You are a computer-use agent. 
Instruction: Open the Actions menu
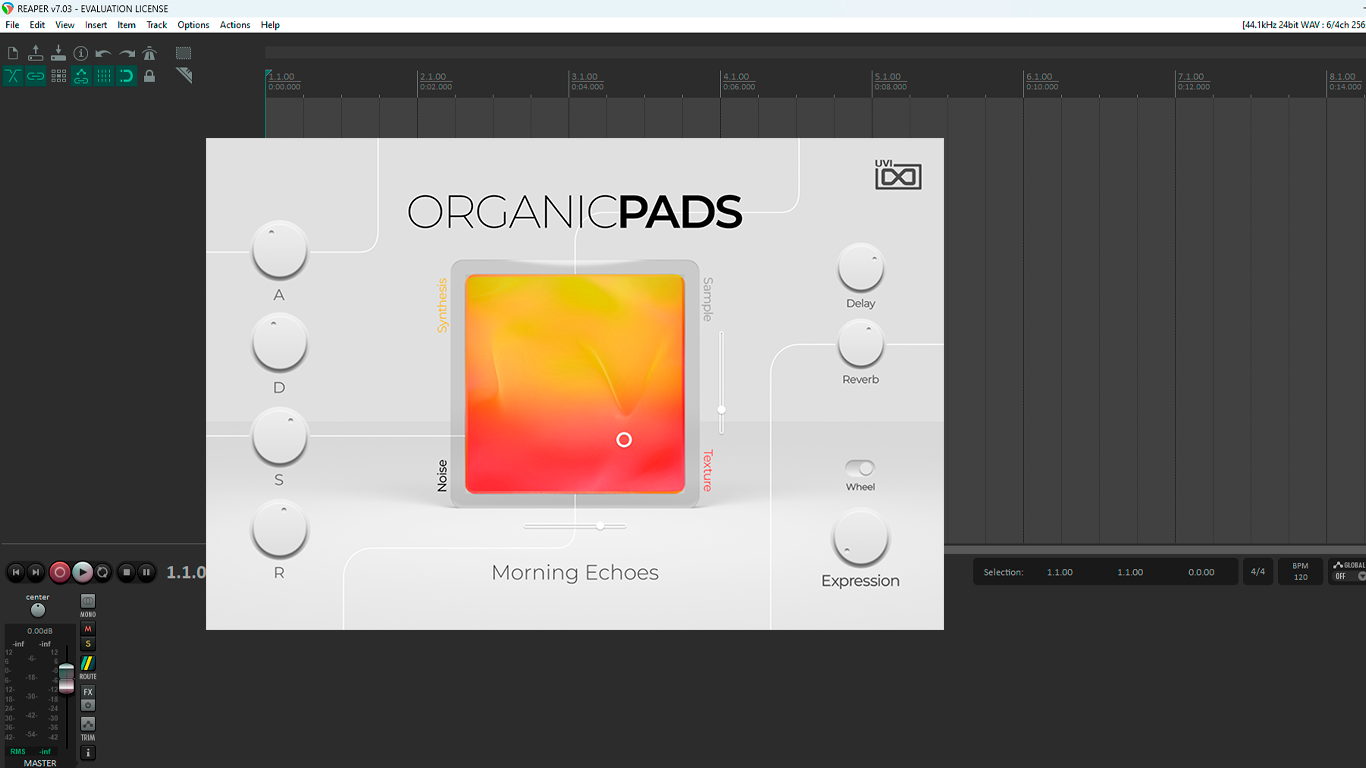click(235, 24)
